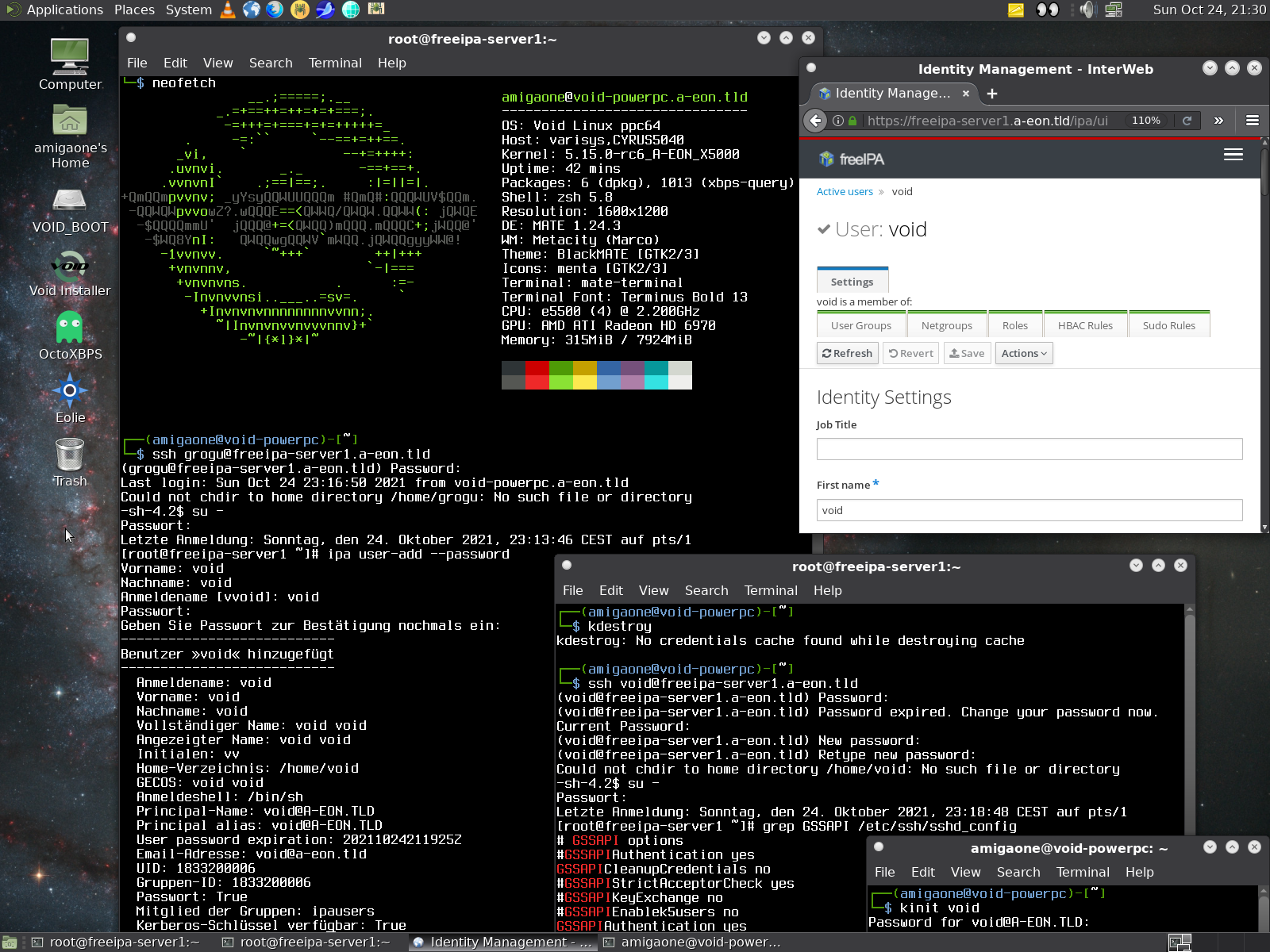The image size is (1270, 952).
Task: Reset the 110% zoom level
Action: pos(1146,121)
